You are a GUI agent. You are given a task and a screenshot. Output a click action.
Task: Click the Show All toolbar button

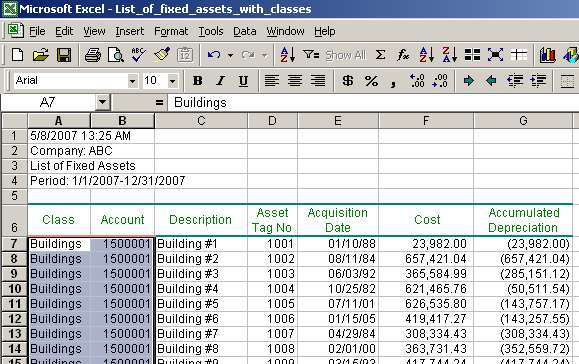pos(346,55)
